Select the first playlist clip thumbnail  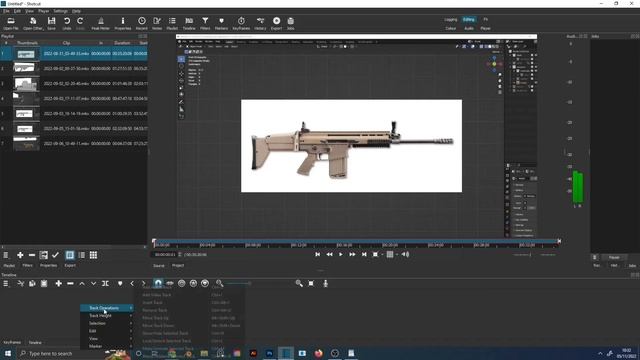[25, 54]
